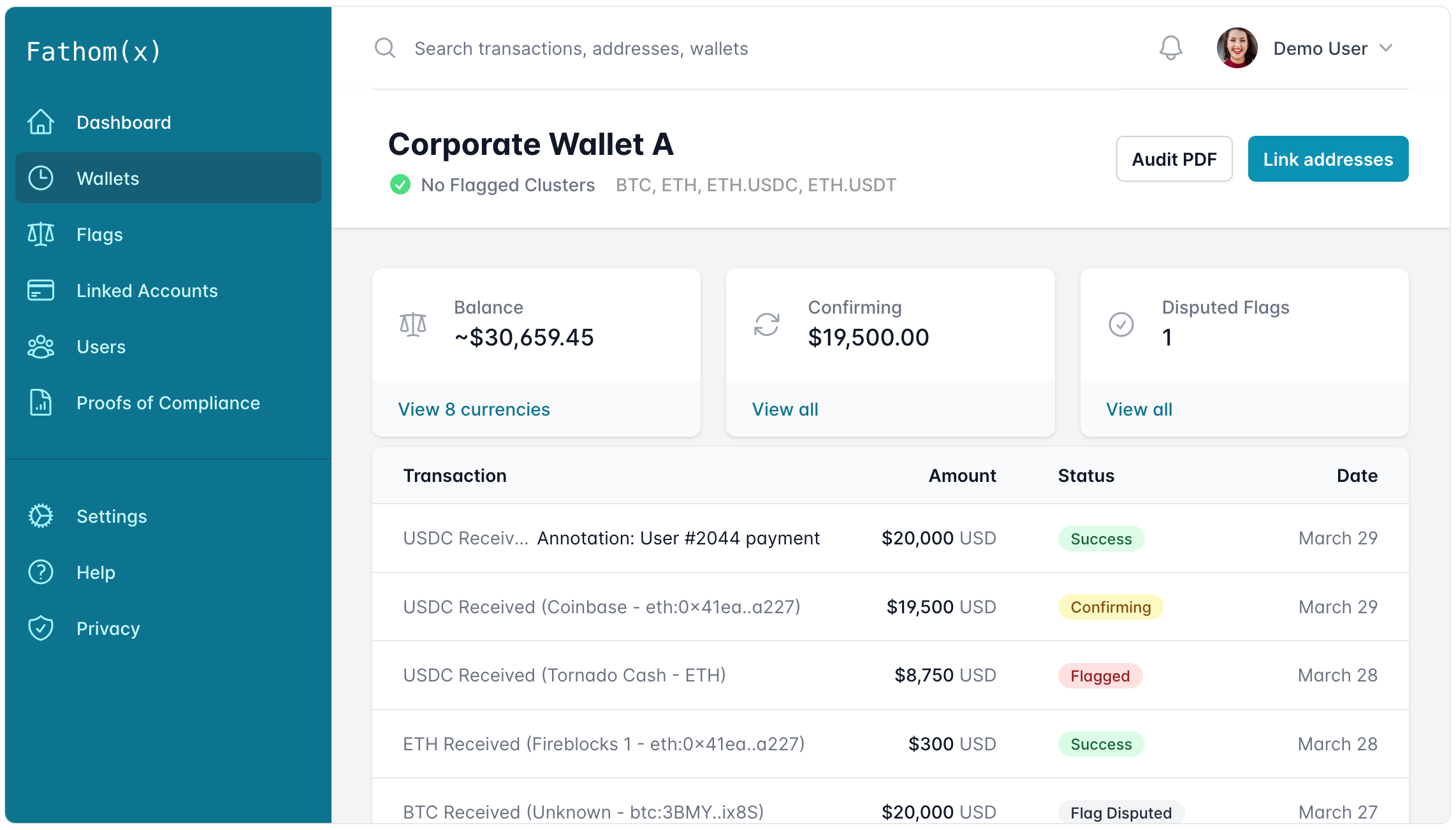The height and width of the screenshot is (830, 1456).
Task: Click the notification bell icon
Action: click(x=1170, y=48)
